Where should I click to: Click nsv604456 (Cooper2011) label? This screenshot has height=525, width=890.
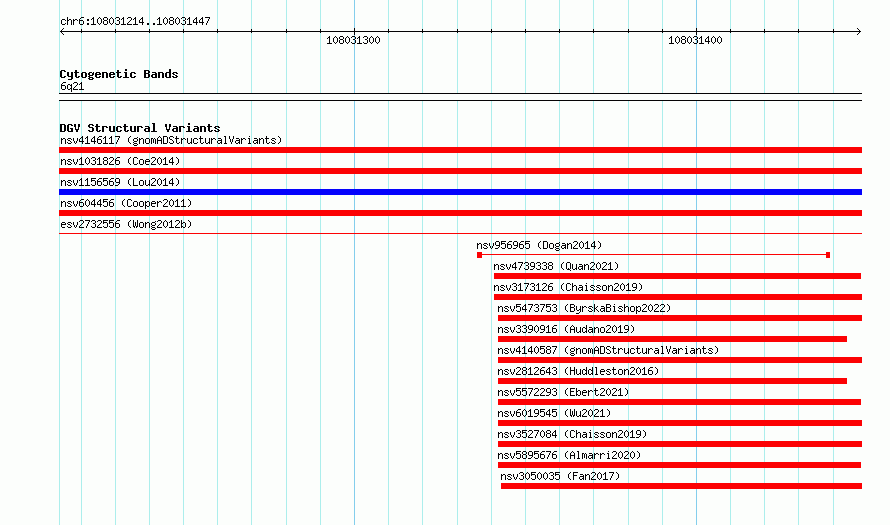[x=126, y=203]
